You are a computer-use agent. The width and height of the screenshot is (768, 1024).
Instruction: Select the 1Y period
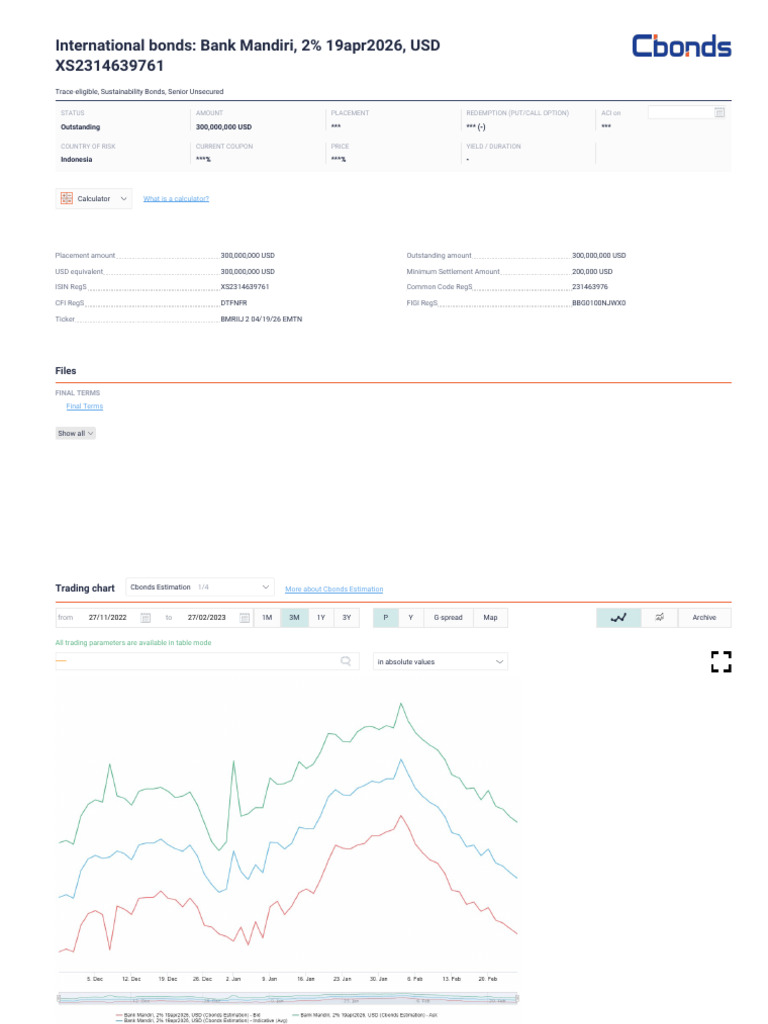tap(321, 618)
